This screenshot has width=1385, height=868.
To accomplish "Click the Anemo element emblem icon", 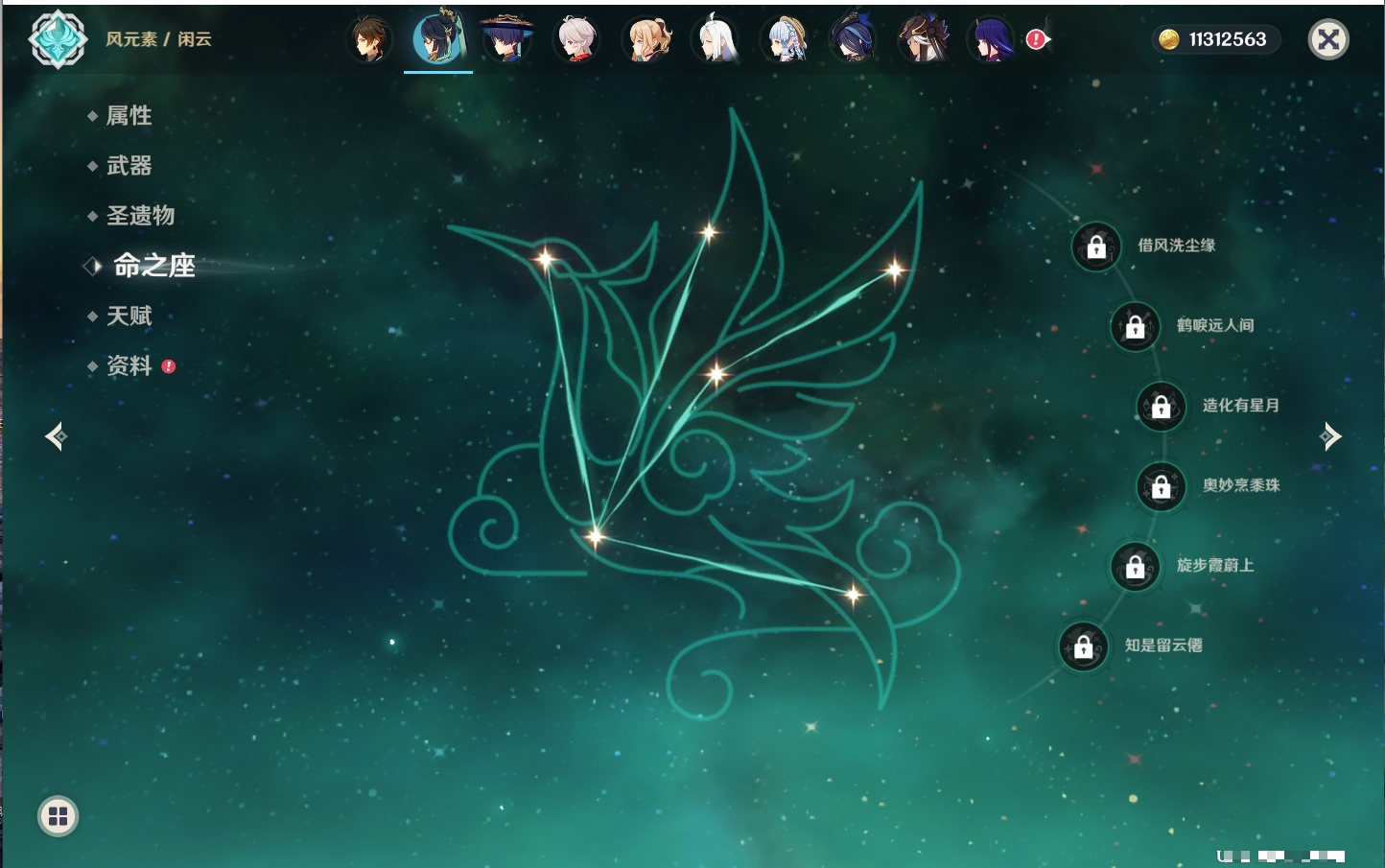I will (x=59, y=39).
